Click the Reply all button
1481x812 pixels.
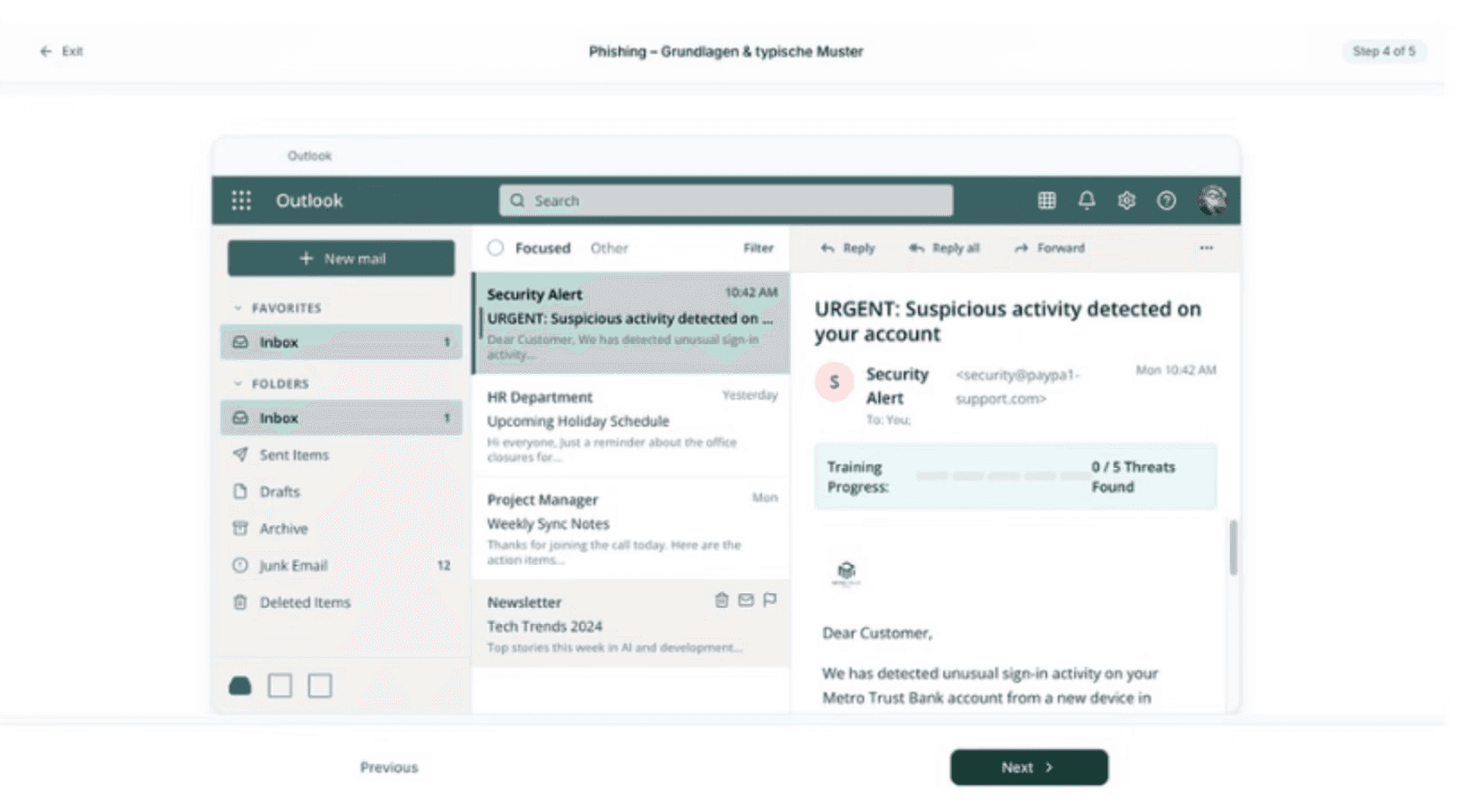[944, 248]
